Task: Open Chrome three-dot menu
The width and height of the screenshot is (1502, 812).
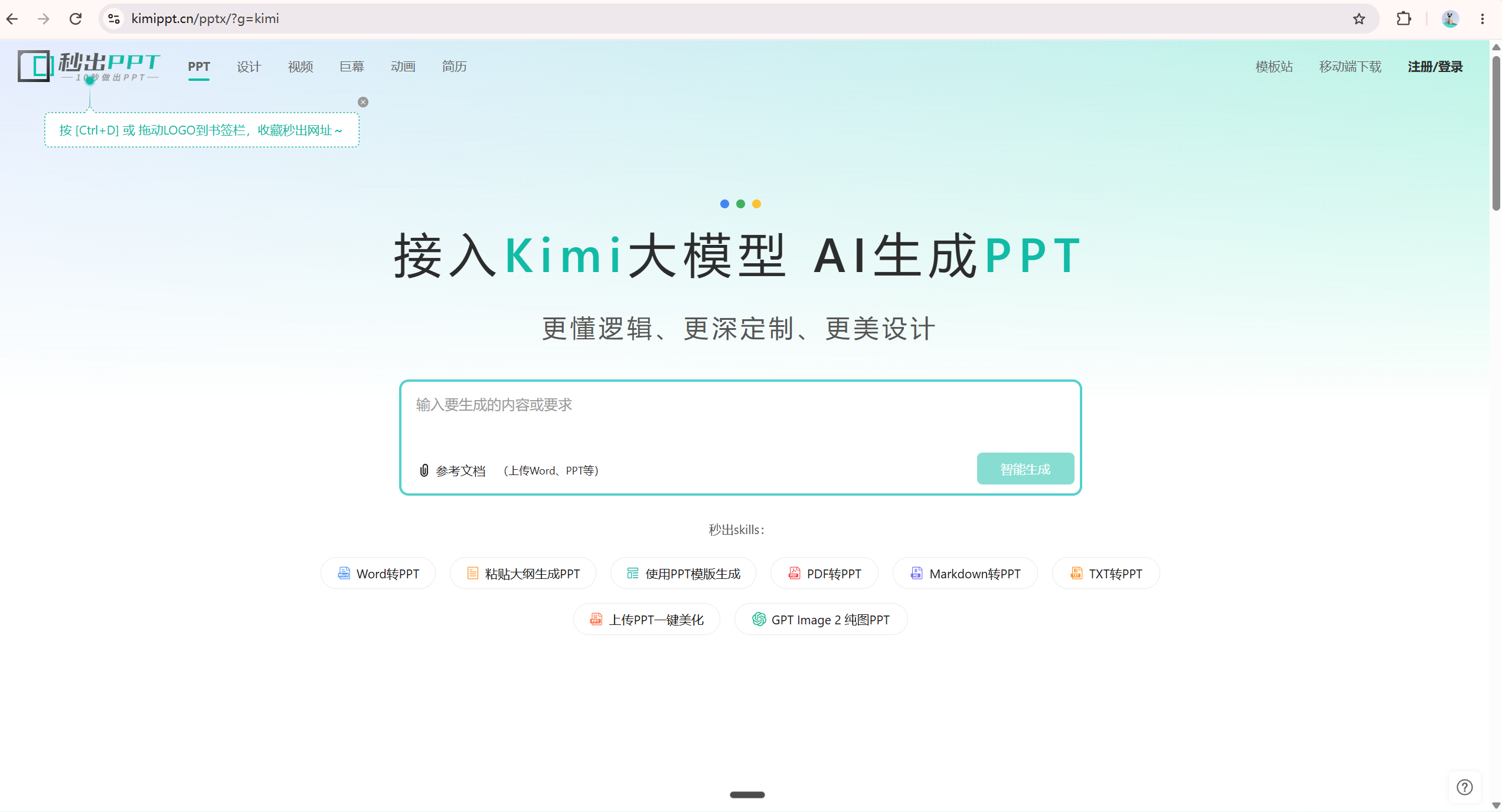Action: coord(1483,19)
